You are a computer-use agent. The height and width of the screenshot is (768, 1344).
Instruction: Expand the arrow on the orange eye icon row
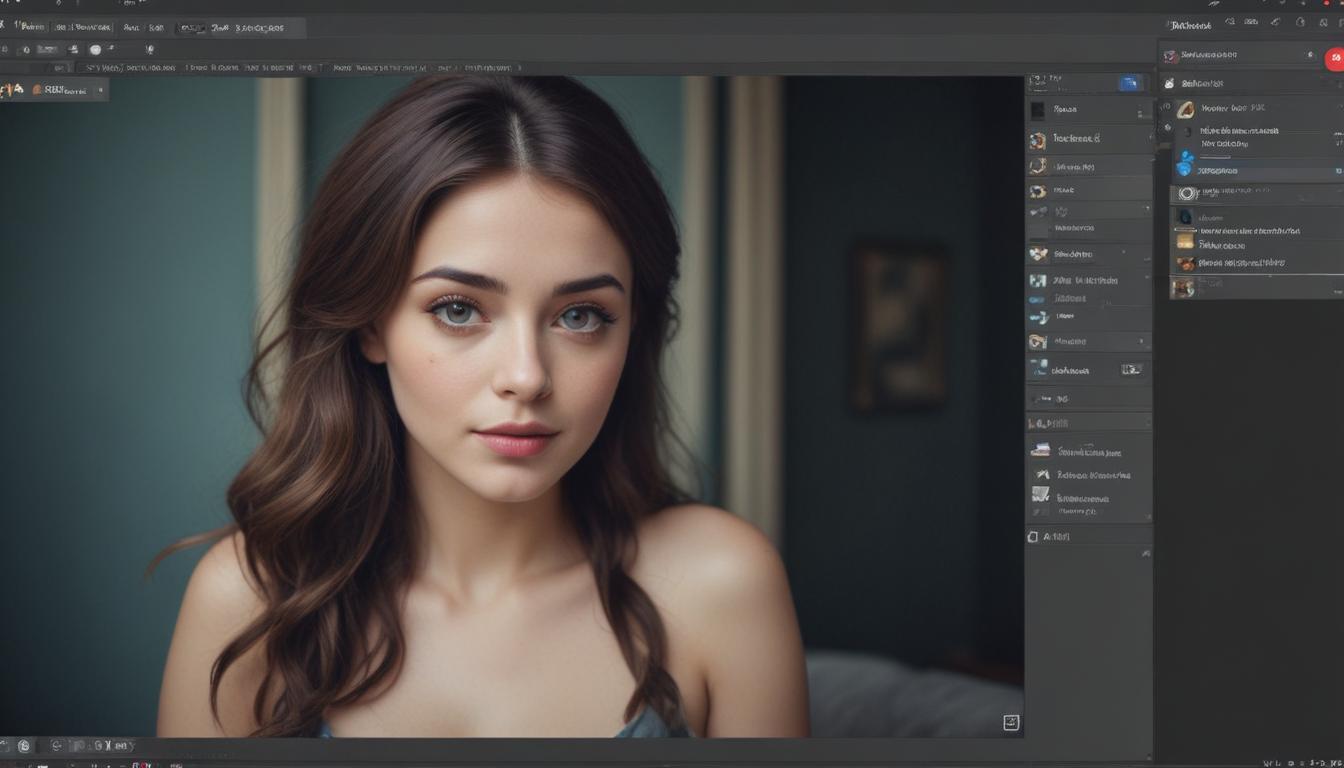pyautogui.click(x=1141, y=342)
